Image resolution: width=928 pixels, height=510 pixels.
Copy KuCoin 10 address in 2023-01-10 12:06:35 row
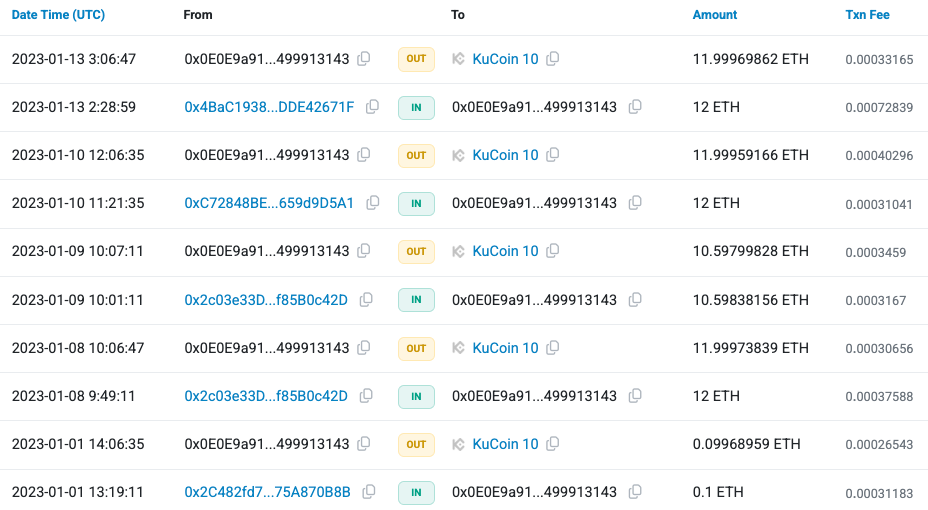point(553,155)
